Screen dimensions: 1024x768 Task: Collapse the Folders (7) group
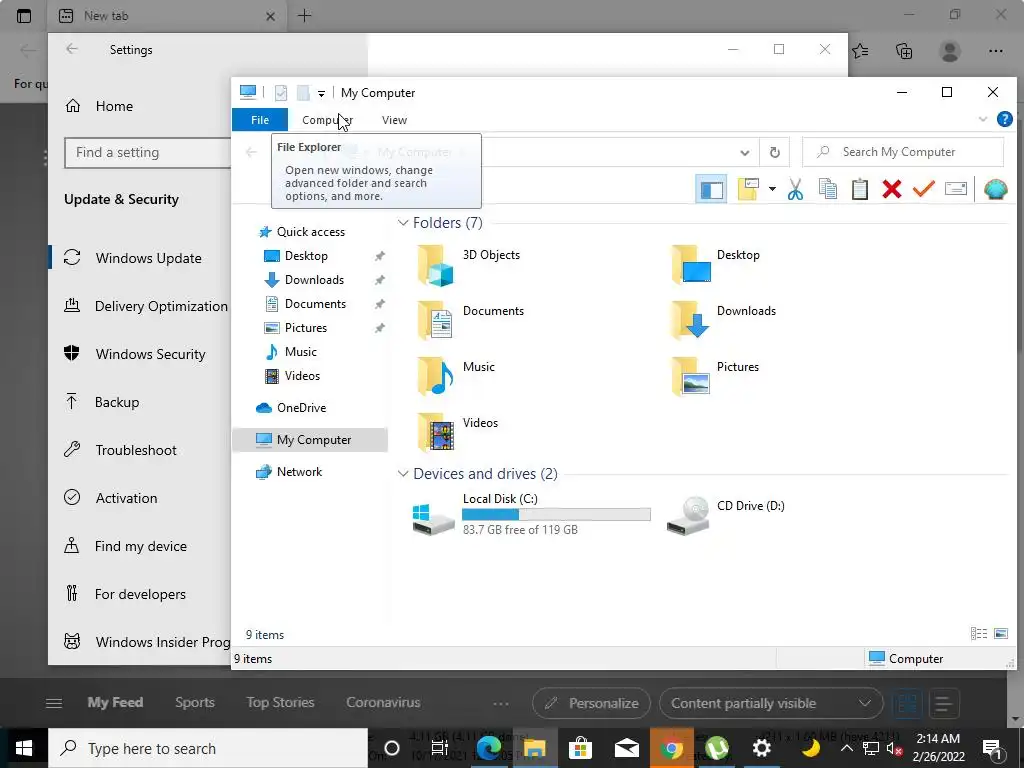pos(403,223)
